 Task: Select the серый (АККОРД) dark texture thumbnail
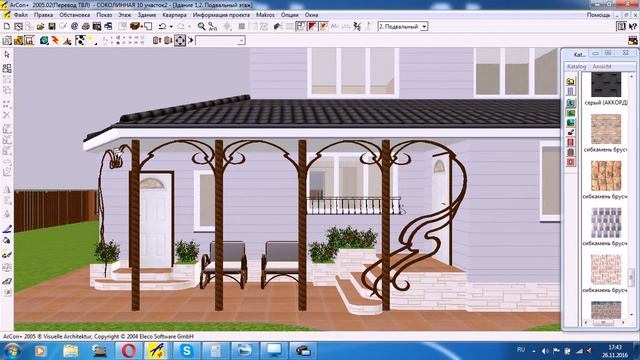pos(606,84)
